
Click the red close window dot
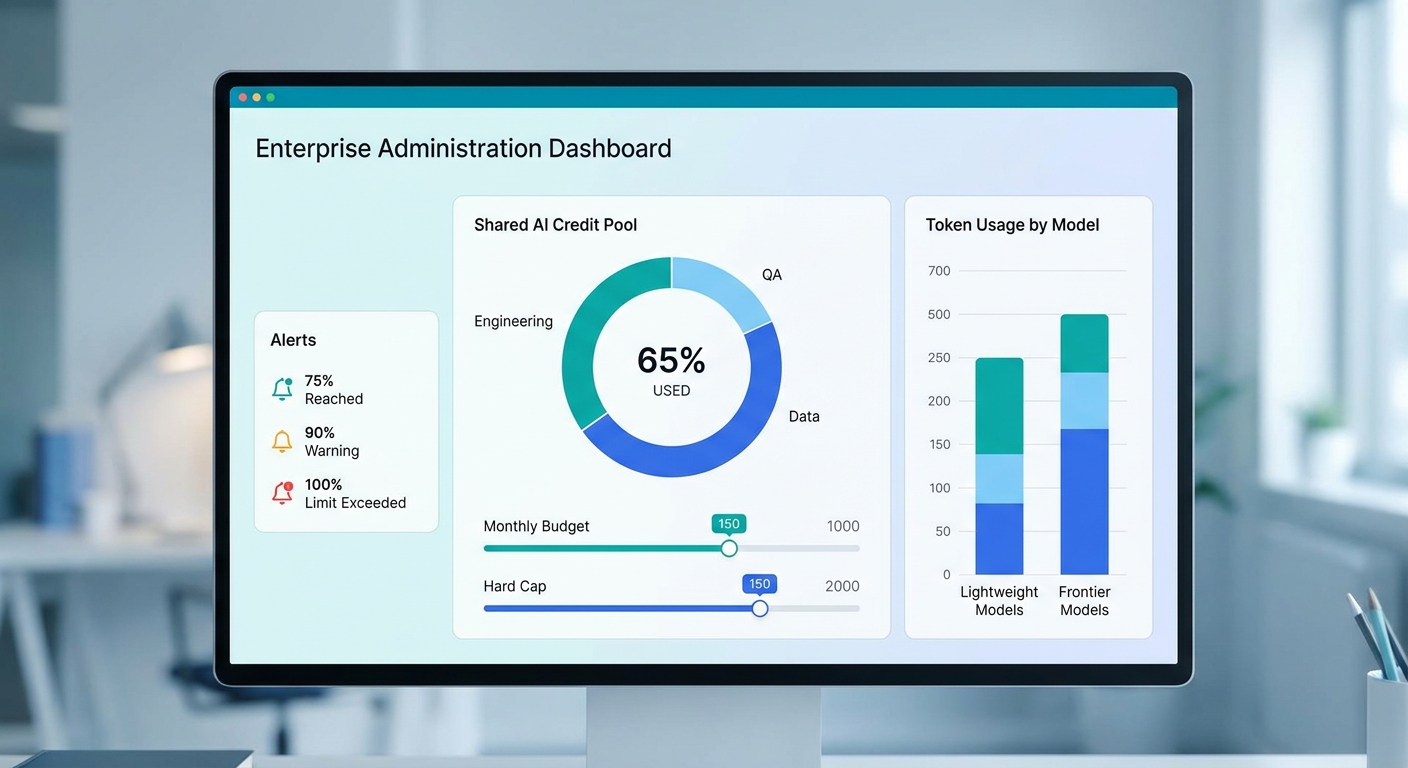(x=243, y=97)
